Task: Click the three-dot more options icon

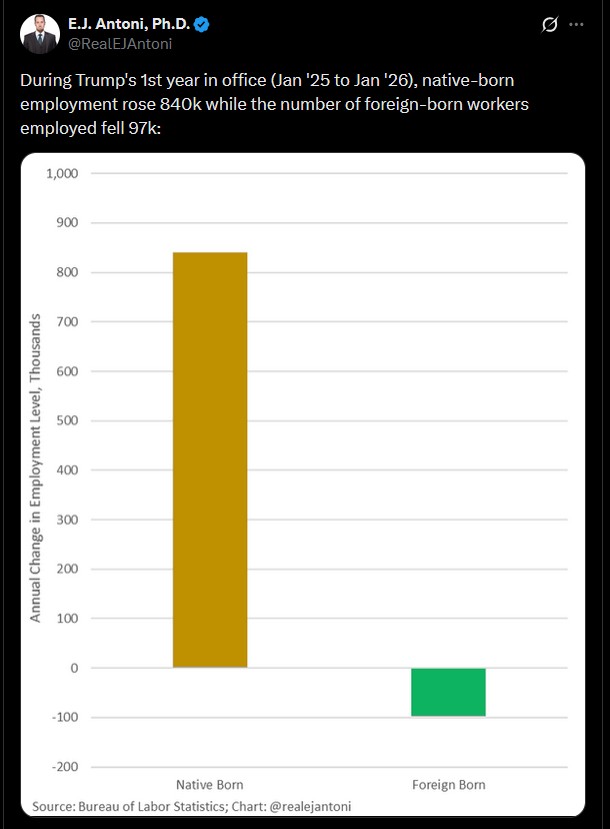Action: pyautogui.click(x=577, y=24)
